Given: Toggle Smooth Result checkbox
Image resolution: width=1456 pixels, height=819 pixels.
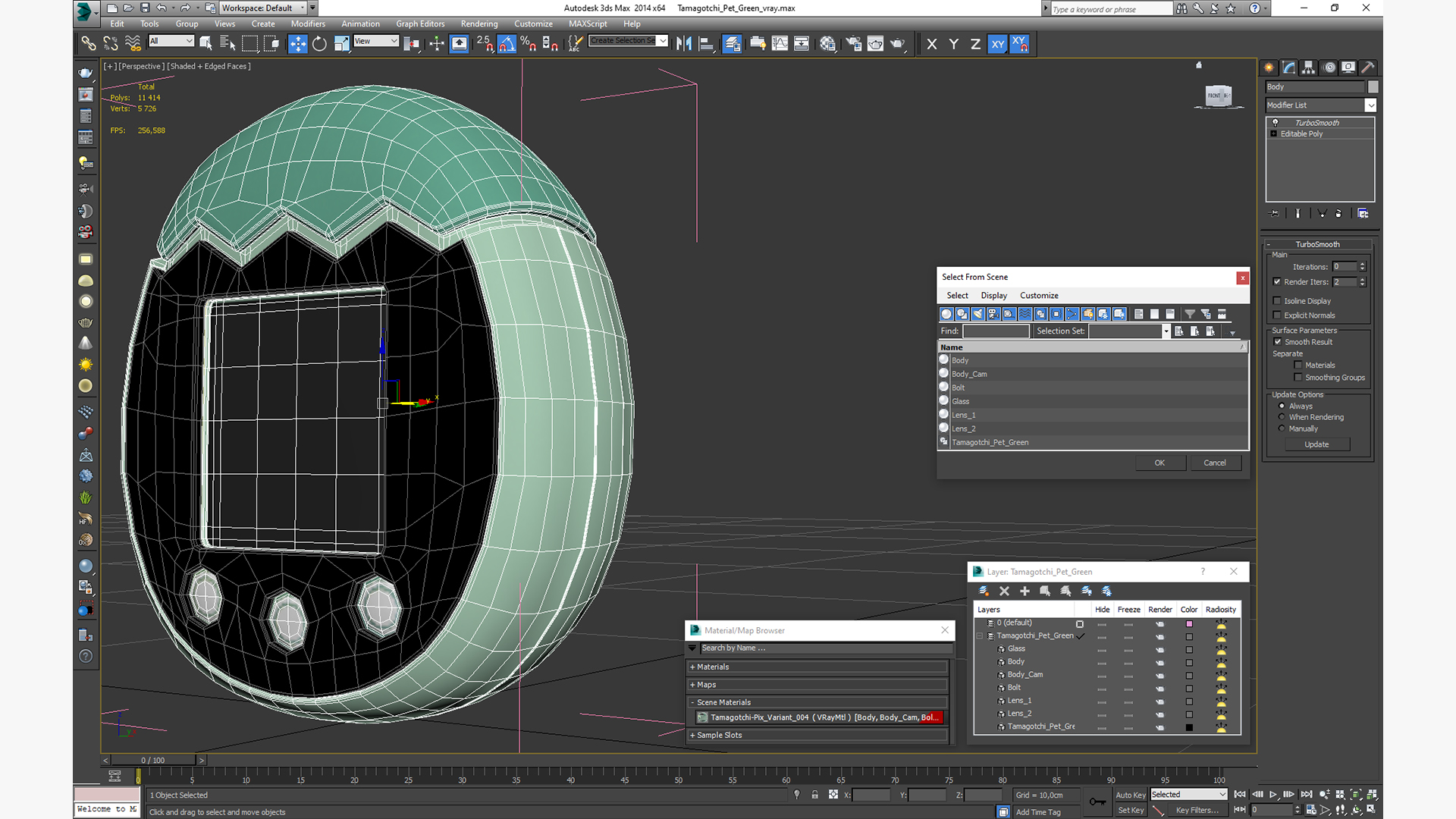Looking at the screenshot, I should 1278,341.
